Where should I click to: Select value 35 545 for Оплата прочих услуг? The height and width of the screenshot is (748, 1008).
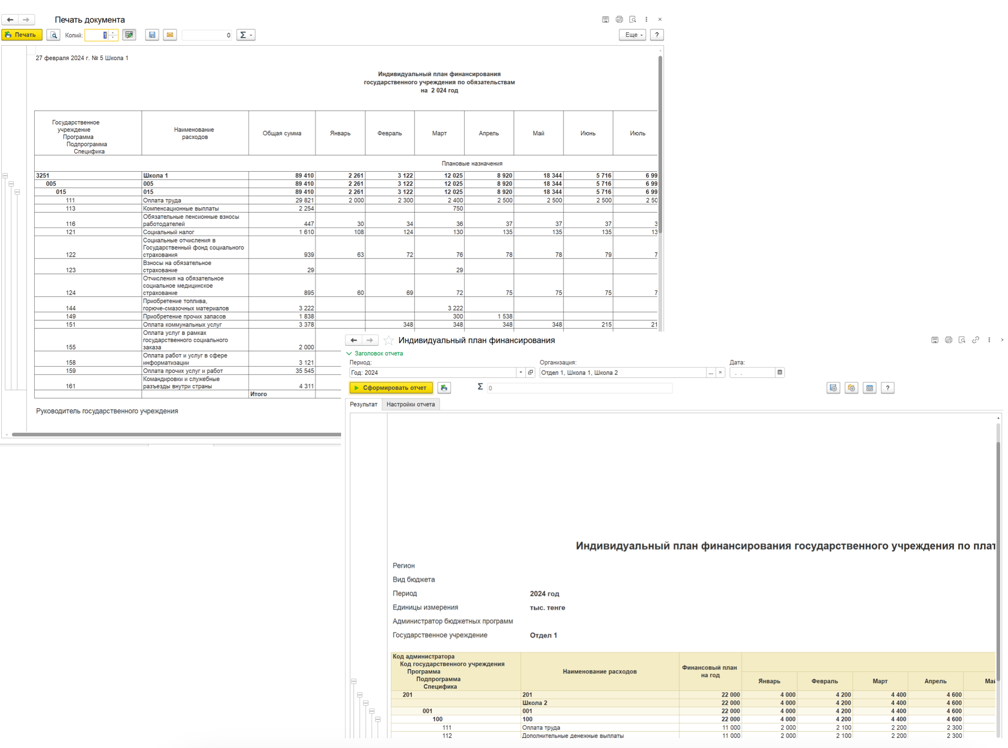[282, 371]
